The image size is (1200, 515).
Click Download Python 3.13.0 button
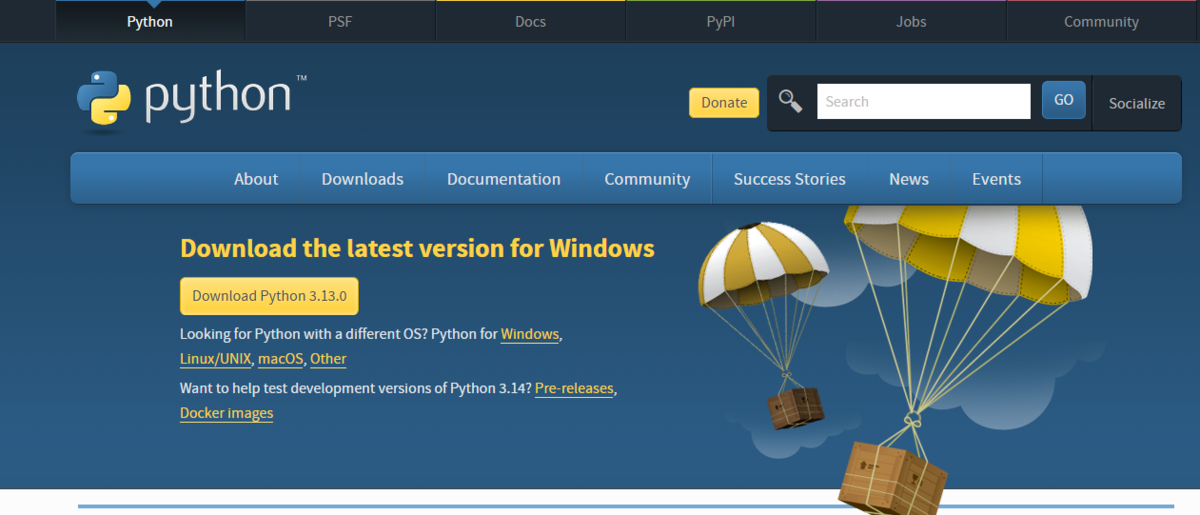pyautogui.click(x=269, y=296)
